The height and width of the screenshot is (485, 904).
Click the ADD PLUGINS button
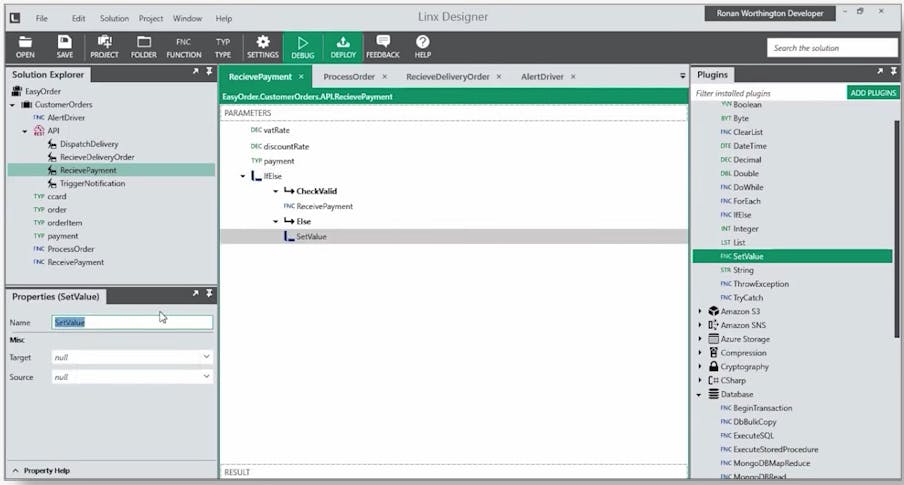point(873,93)
